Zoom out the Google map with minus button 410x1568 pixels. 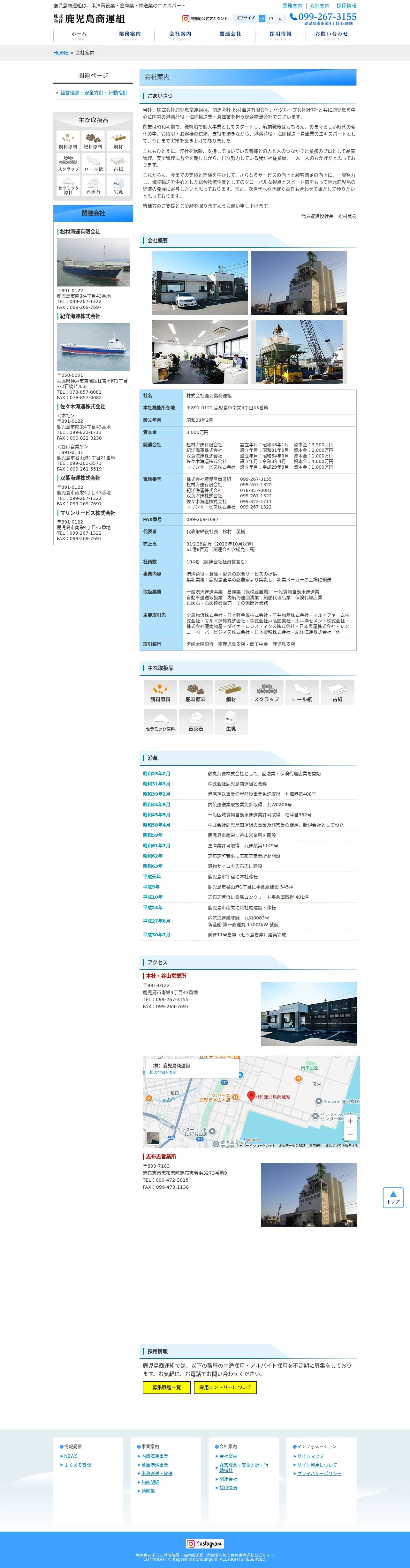[350, 1134]
